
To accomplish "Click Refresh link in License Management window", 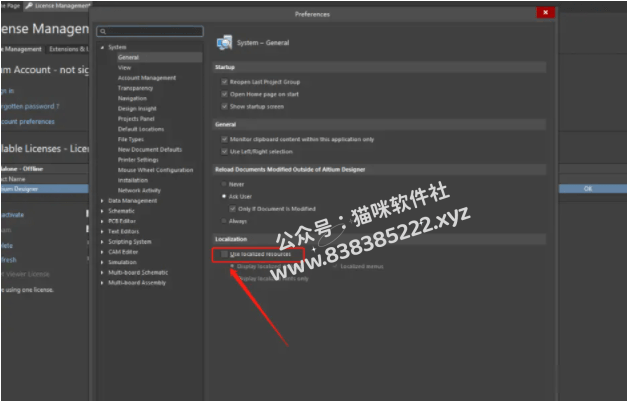I will point(8,260).
